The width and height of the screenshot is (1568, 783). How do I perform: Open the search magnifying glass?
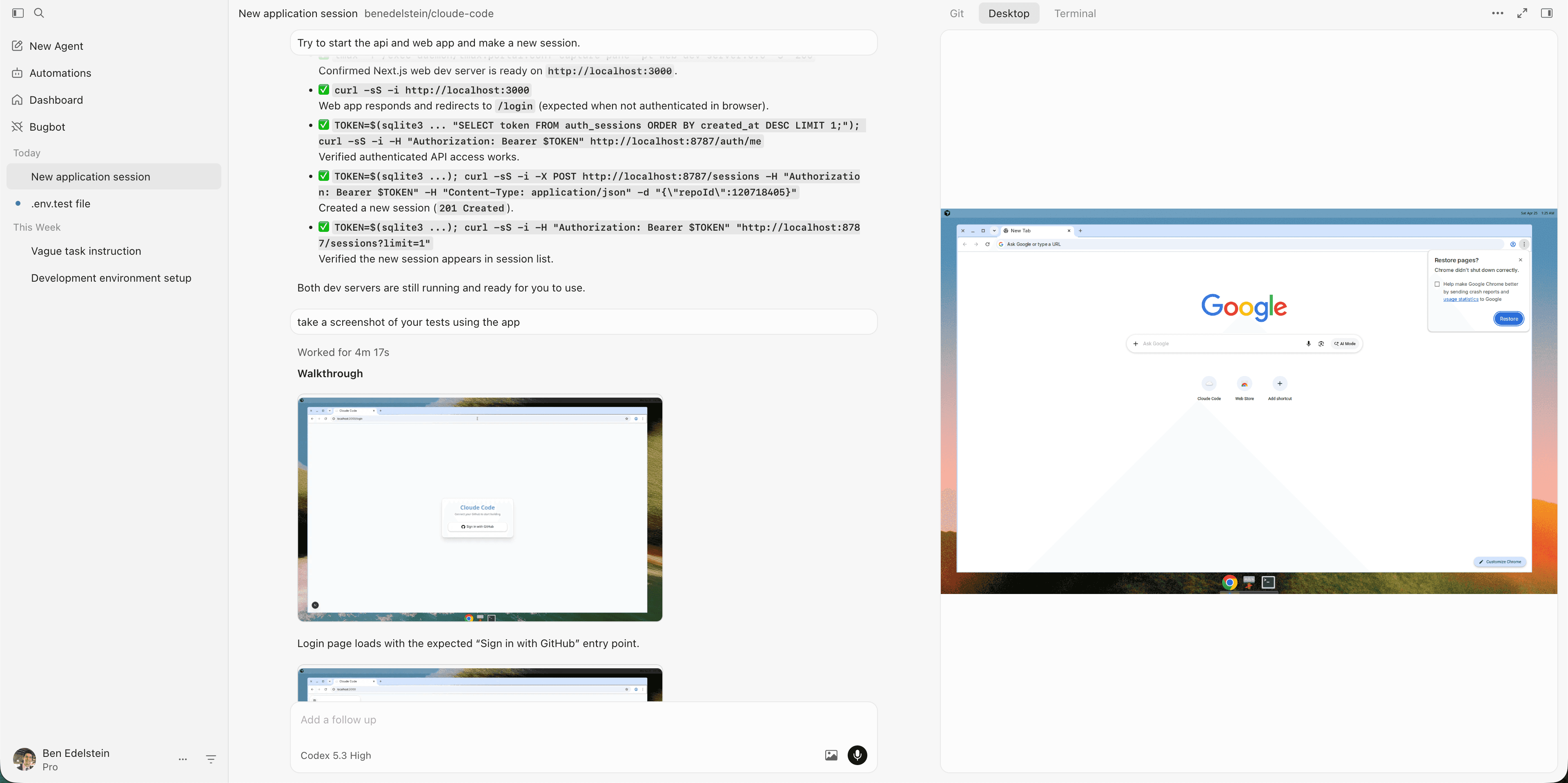(39, 12)
